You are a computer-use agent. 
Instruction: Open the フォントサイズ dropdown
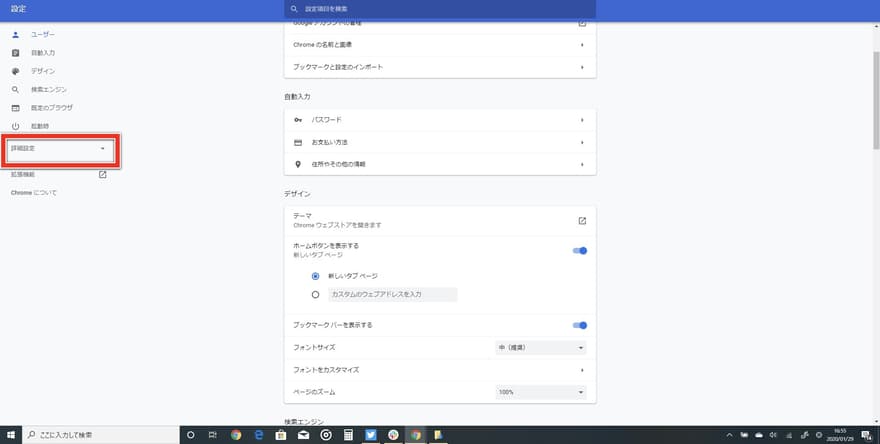(540, 348)
